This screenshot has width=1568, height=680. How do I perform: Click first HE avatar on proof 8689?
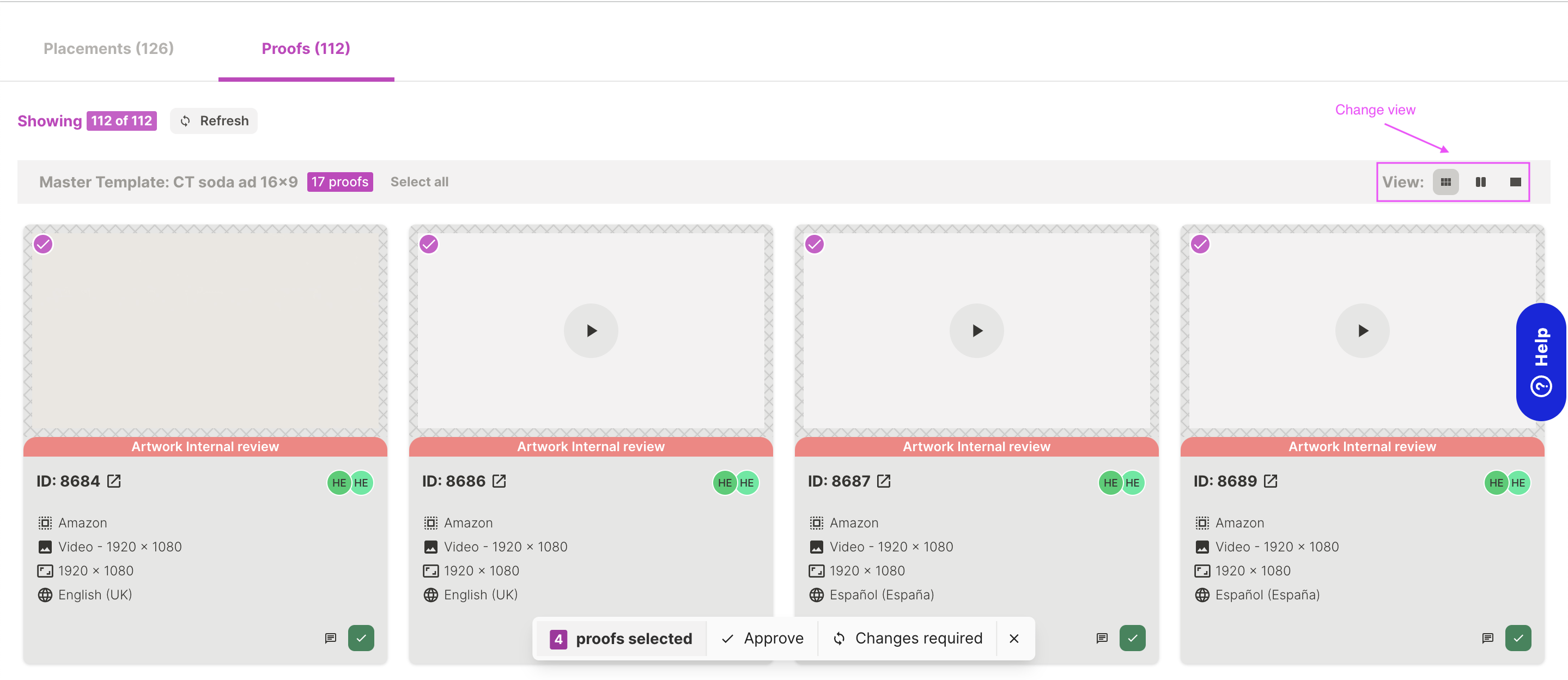tap(1496, 483)
